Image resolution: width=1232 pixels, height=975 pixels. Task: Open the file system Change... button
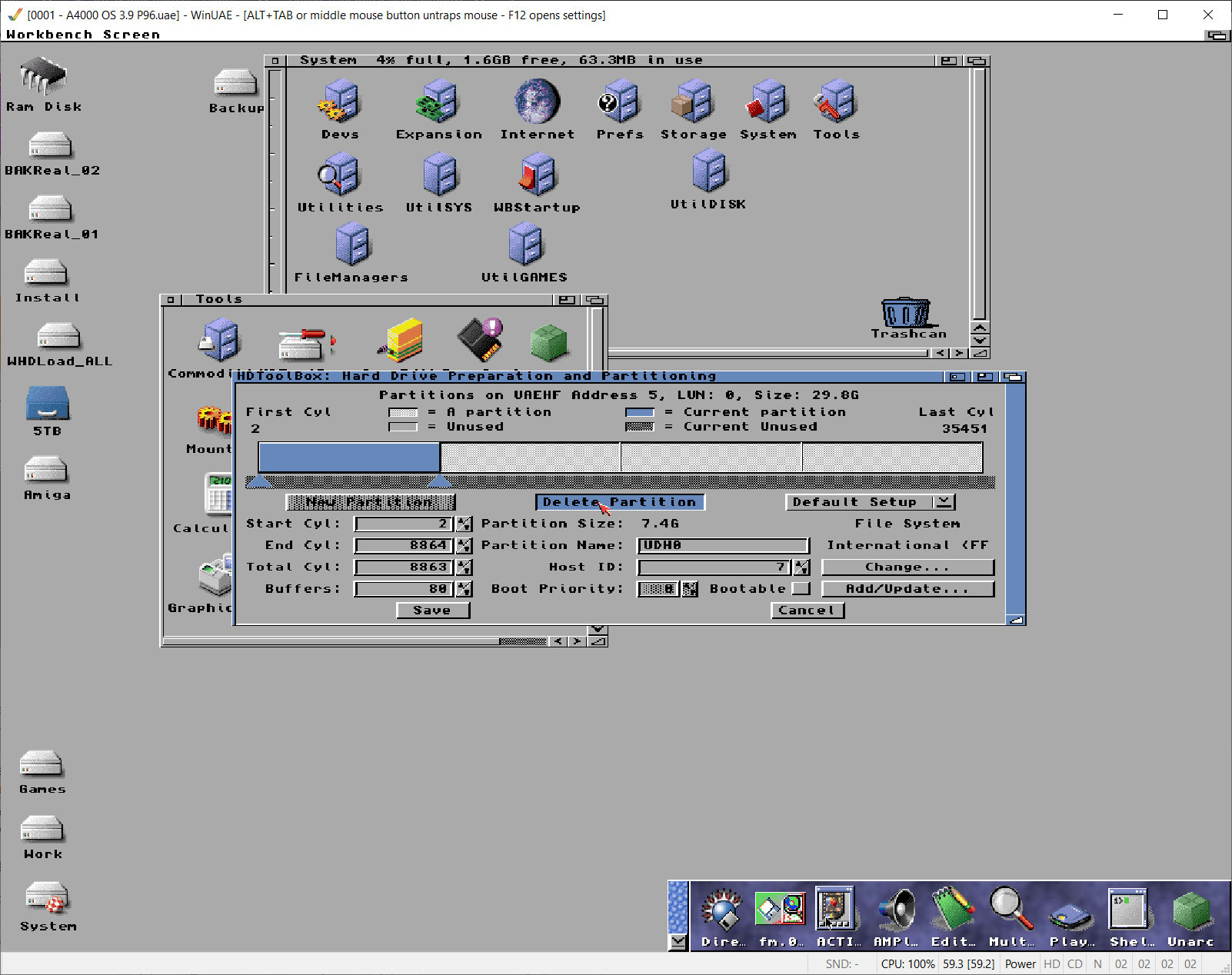[908, 567]
